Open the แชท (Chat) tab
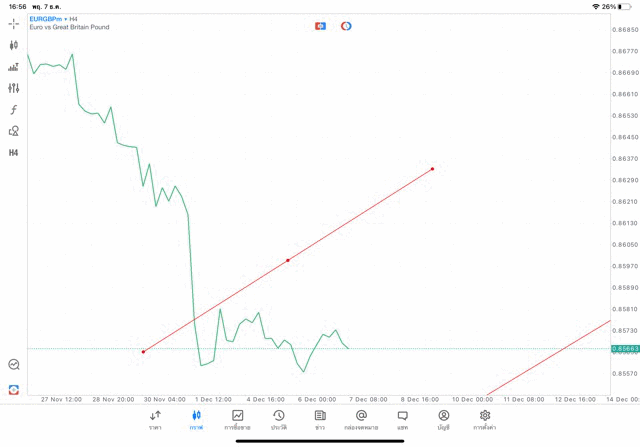This screenshot has height=447, width=640. (402, 419)
